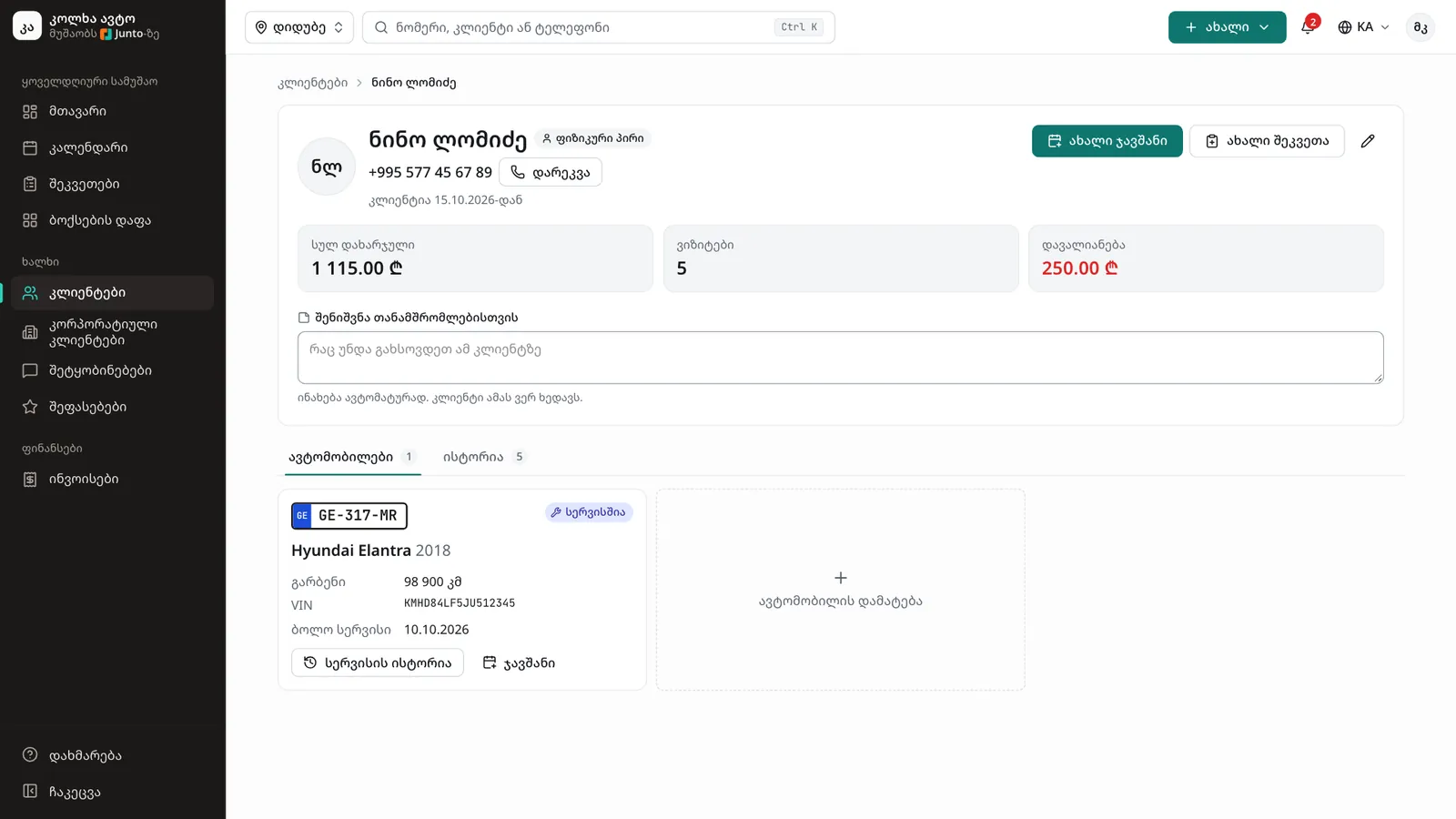Viewport: 1456px width, 819px height.
Task: Click the VIN KMHD84LF5JU512345
Action: coord(460,603)
